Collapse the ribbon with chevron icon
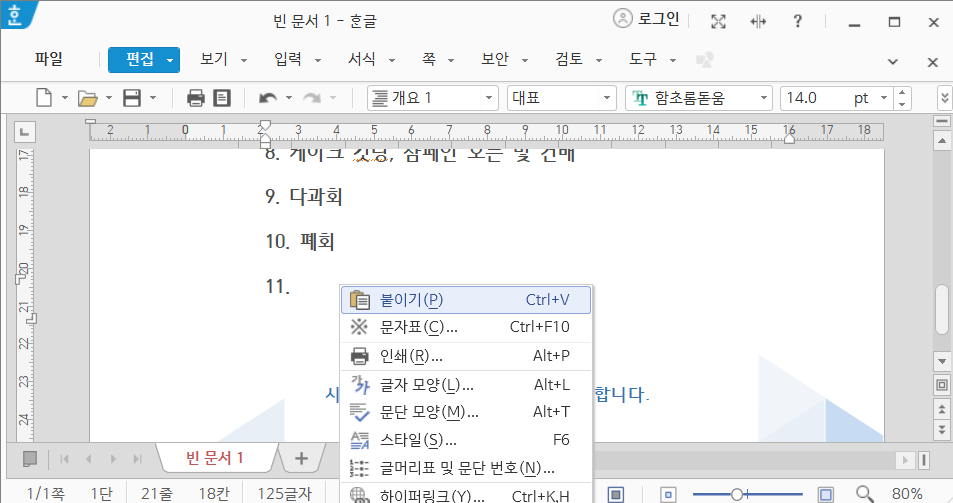This screenshot has width=953, height=503. 893,61
